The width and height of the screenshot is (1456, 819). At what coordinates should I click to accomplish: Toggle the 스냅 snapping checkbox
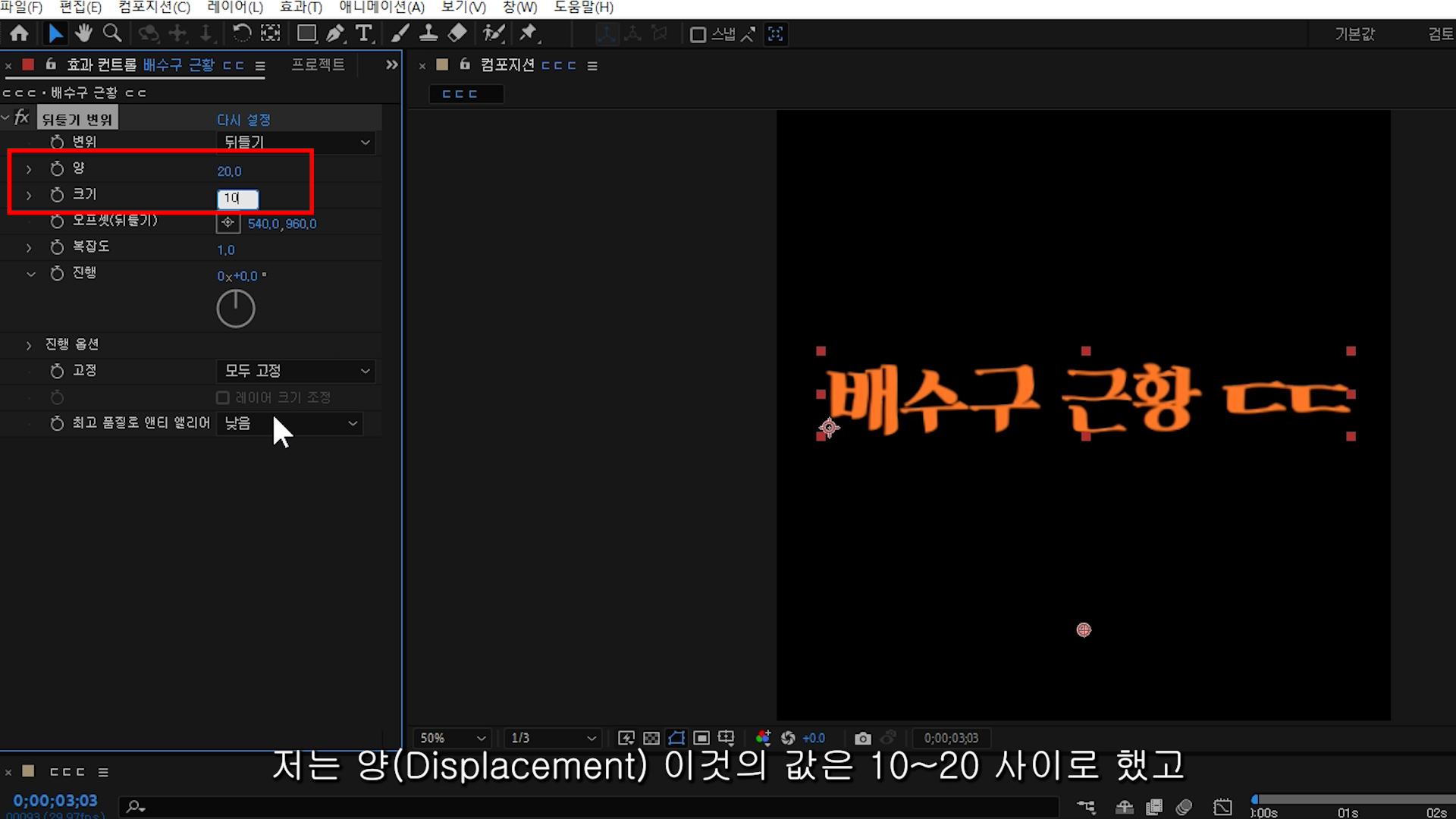pos(698,35)
